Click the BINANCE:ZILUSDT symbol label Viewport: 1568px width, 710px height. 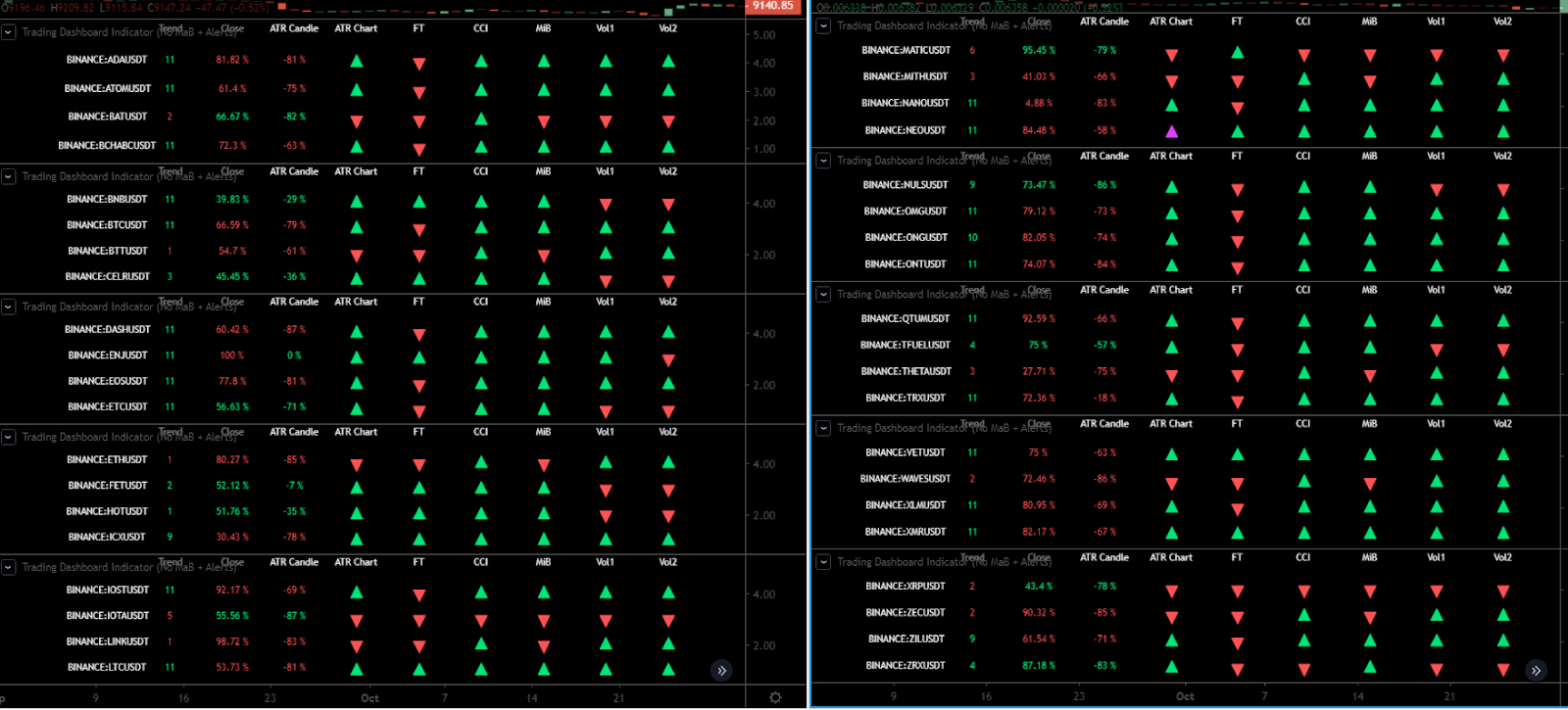906,639
